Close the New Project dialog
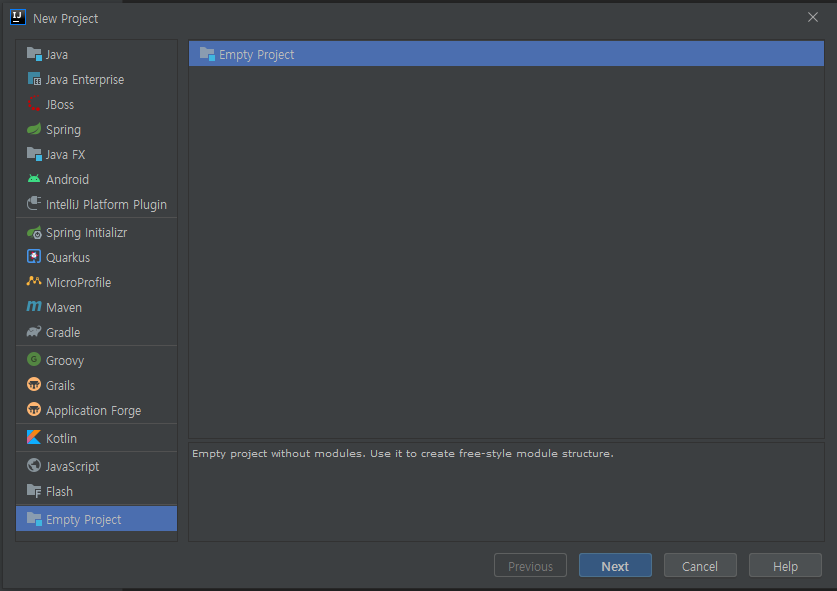This screenshot has height=591, width=837. click(x=813, y=17)
